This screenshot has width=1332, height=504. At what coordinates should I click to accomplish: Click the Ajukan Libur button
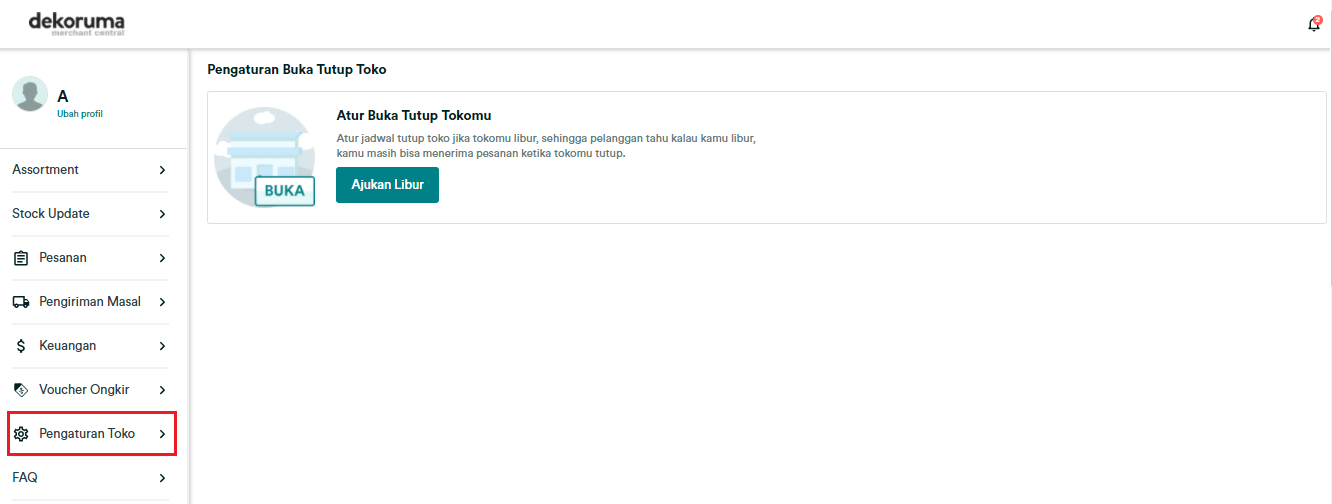(387, 185)
